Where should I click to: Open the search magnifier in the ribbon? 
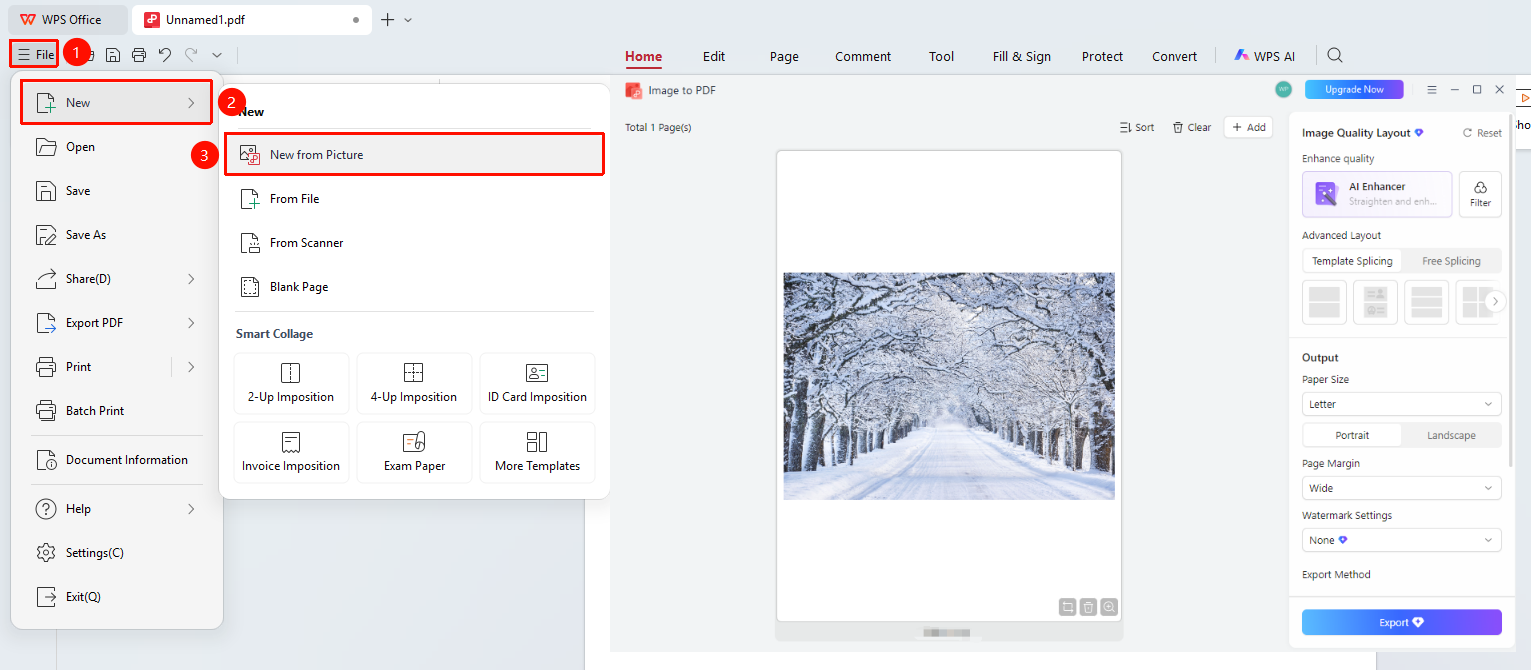point(1335,56)
